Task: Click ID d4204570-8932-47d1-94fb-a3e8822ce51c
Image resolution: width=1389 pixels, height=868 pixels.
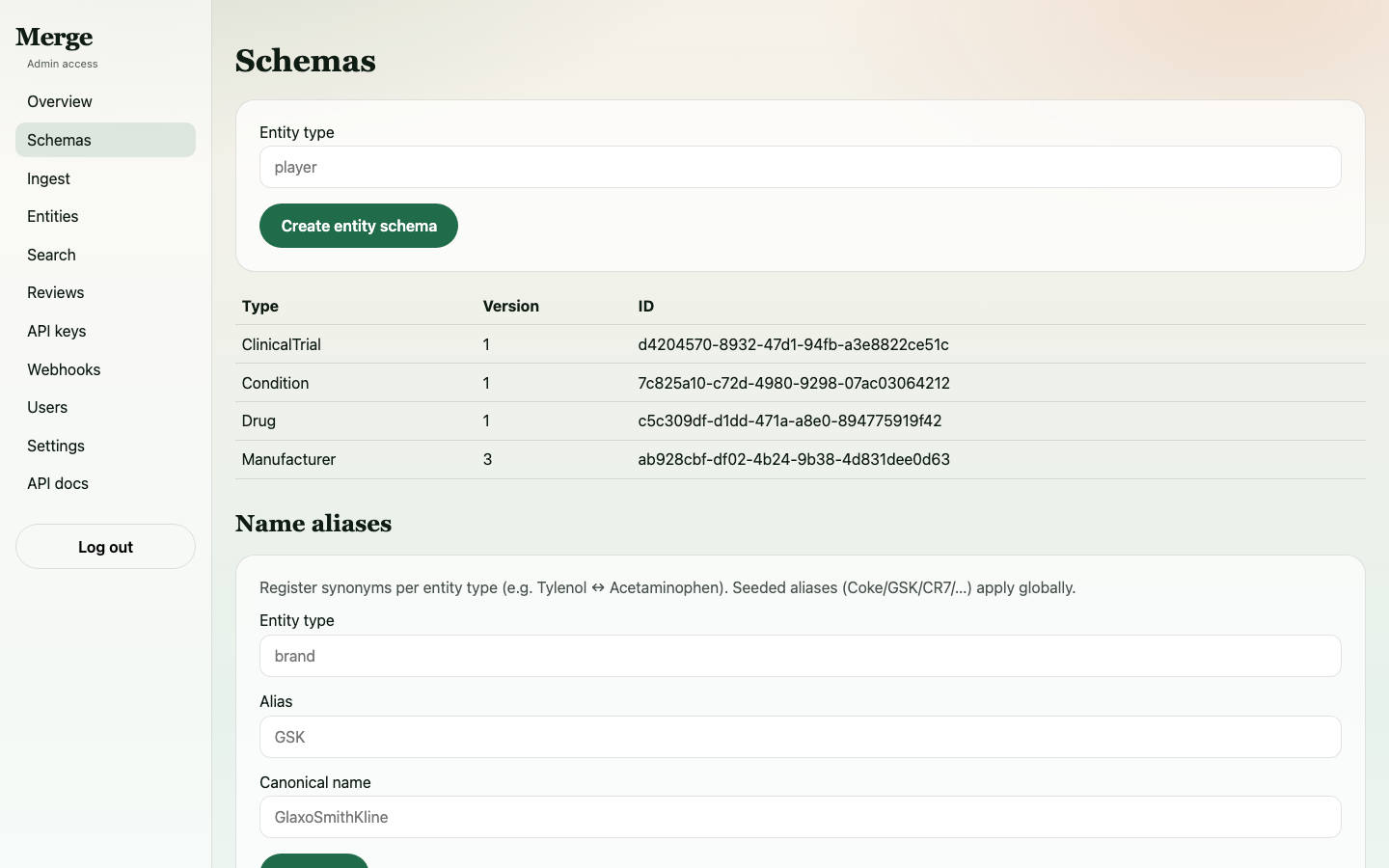Action: 793,344
